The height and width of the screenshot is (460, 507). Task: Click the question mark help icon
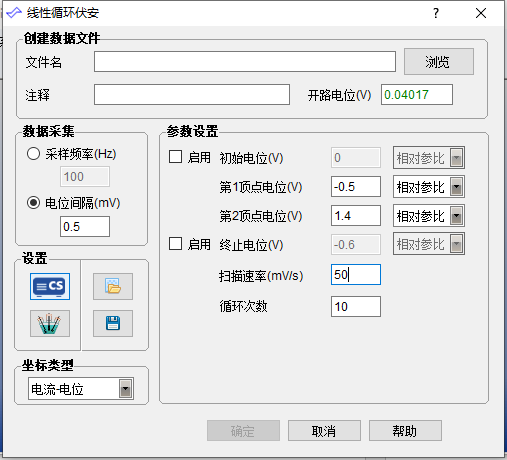436,13
